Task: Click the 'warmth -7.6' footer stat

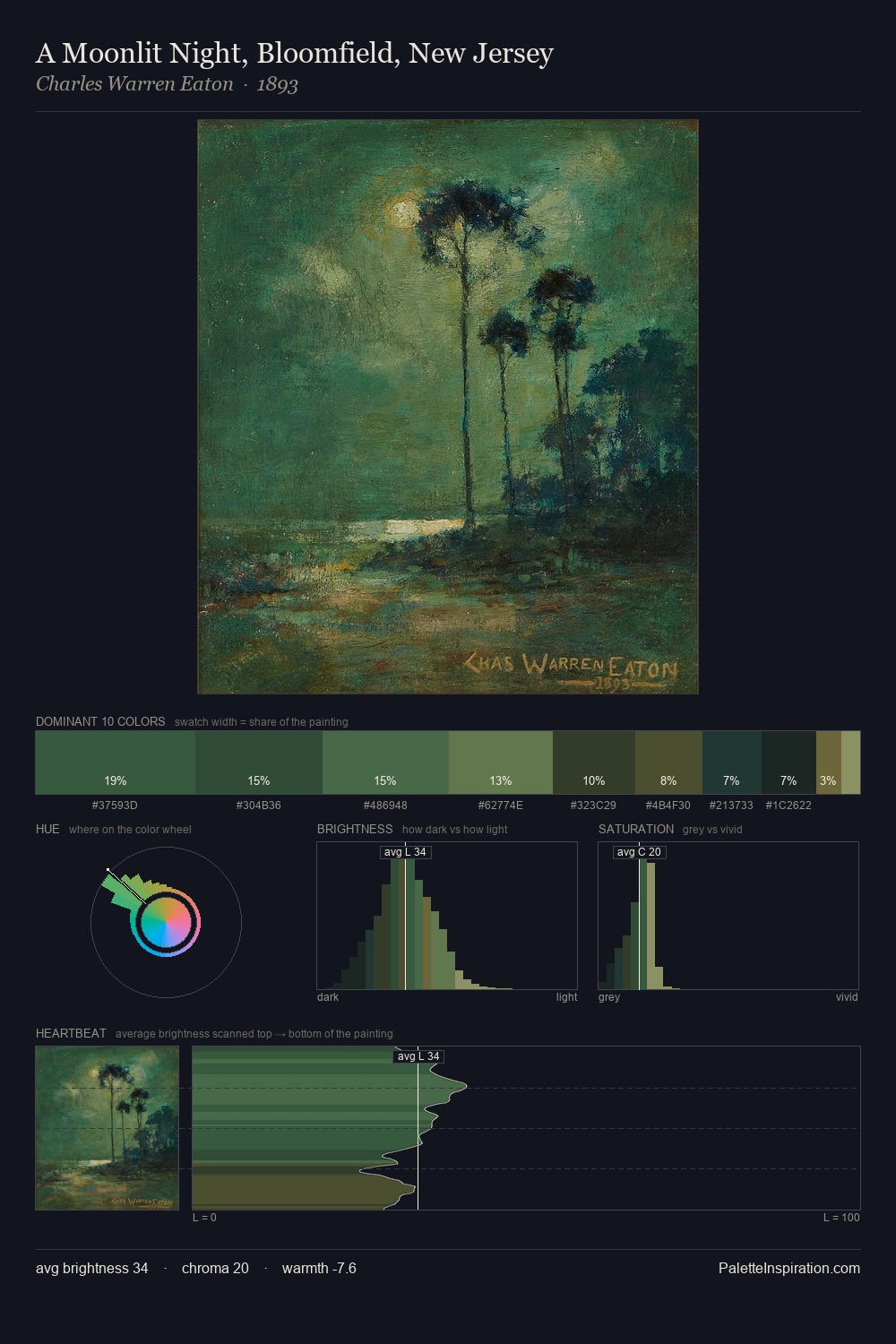Action: coord(319,1268)
